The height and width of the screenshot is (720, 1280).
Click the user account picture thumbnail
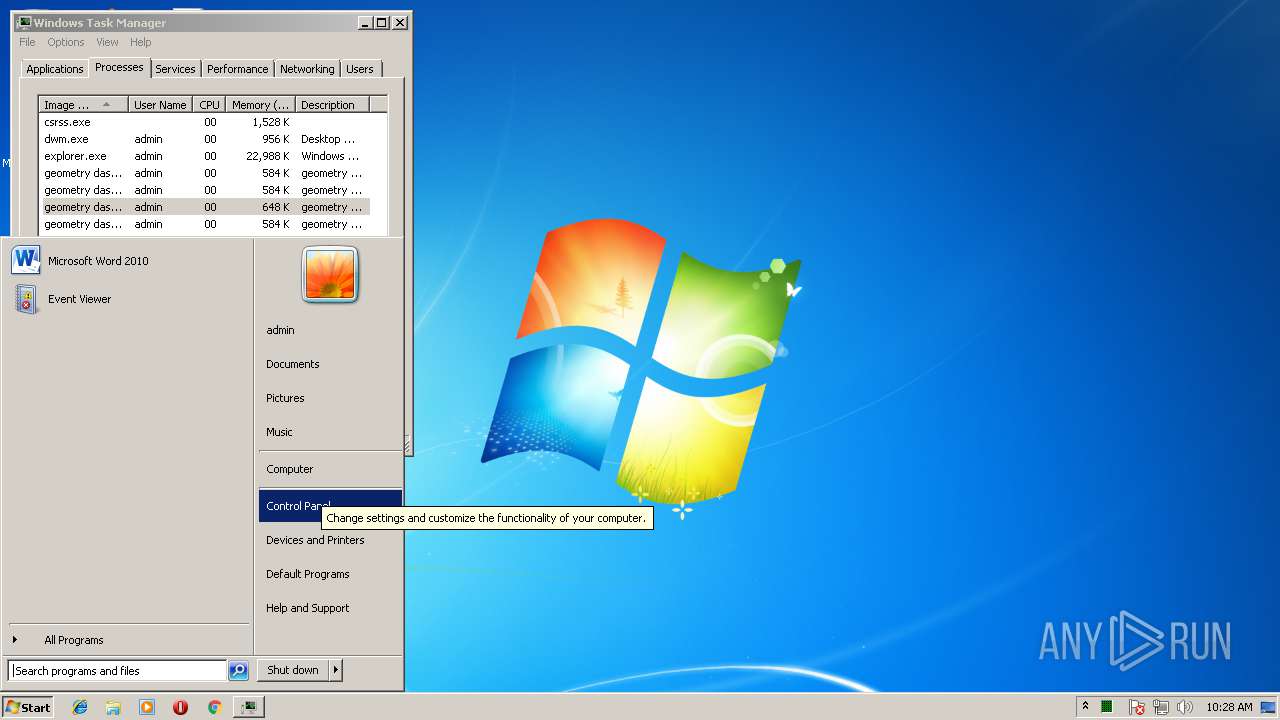[330, 275]
